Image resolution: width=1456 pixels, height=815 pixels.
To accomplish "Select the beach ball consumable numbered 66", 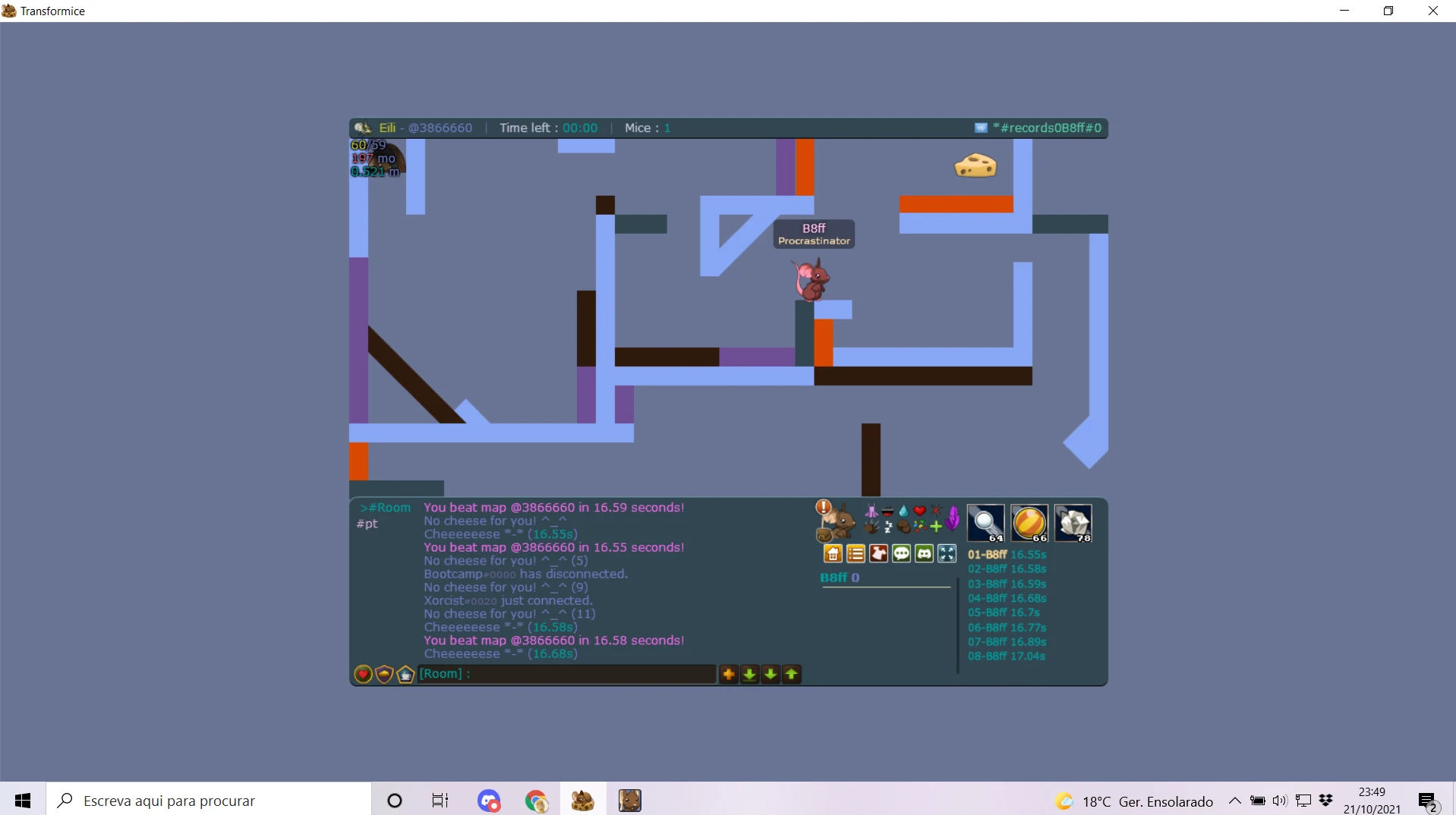I will coord(1029,523).
